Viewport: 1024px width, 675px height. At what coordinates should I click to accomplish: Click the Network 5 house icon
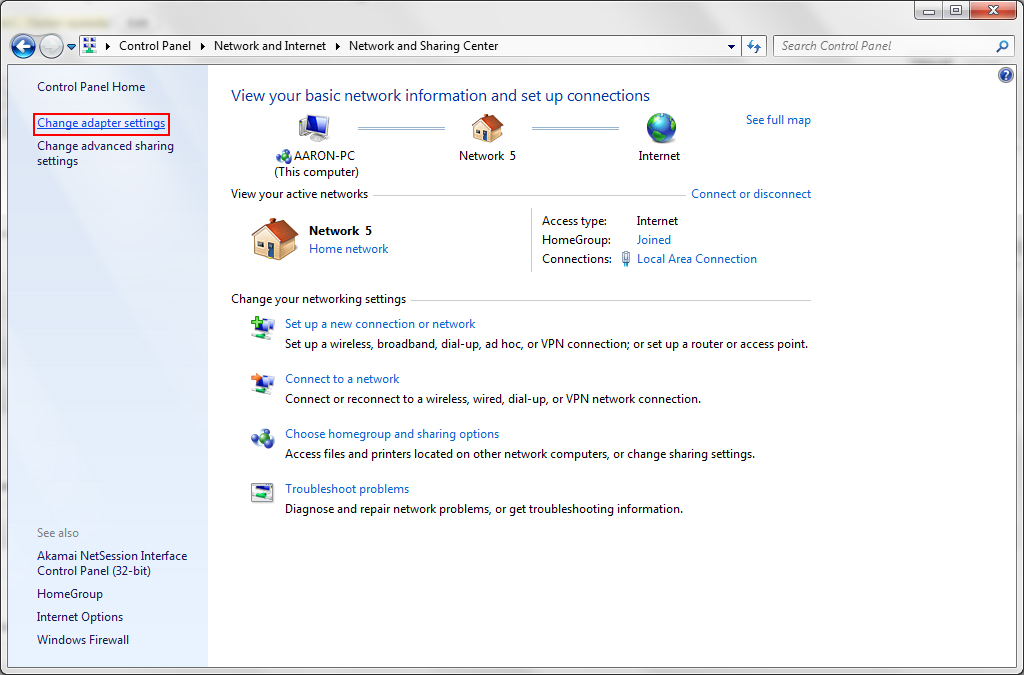tap(487, 128)
